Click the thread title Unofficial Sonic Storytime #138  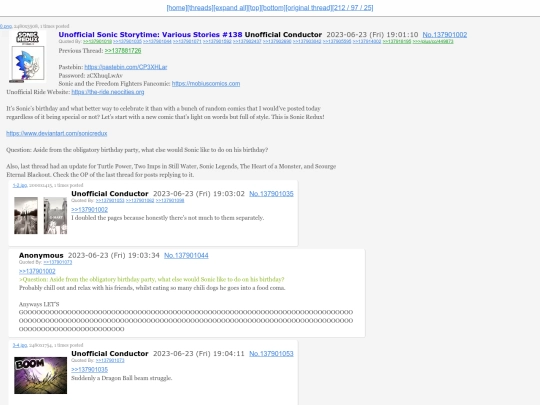pos(150,35)
